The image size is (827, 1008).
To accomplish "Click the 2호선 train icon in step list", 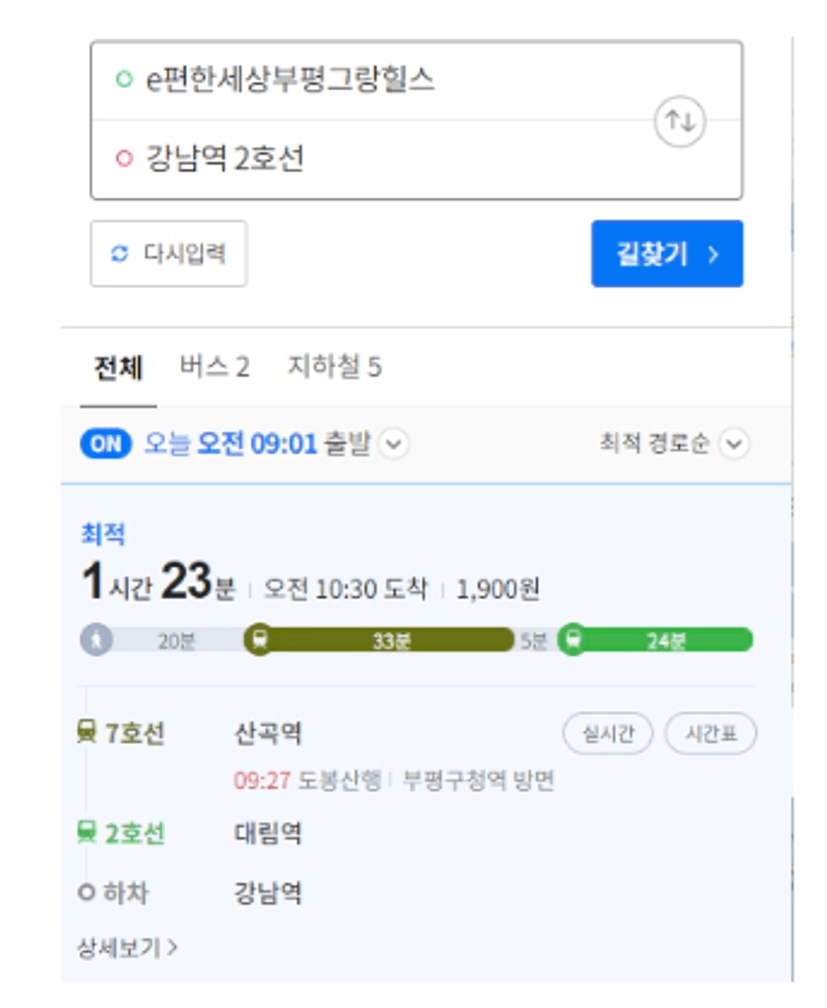I will point(86,832).
